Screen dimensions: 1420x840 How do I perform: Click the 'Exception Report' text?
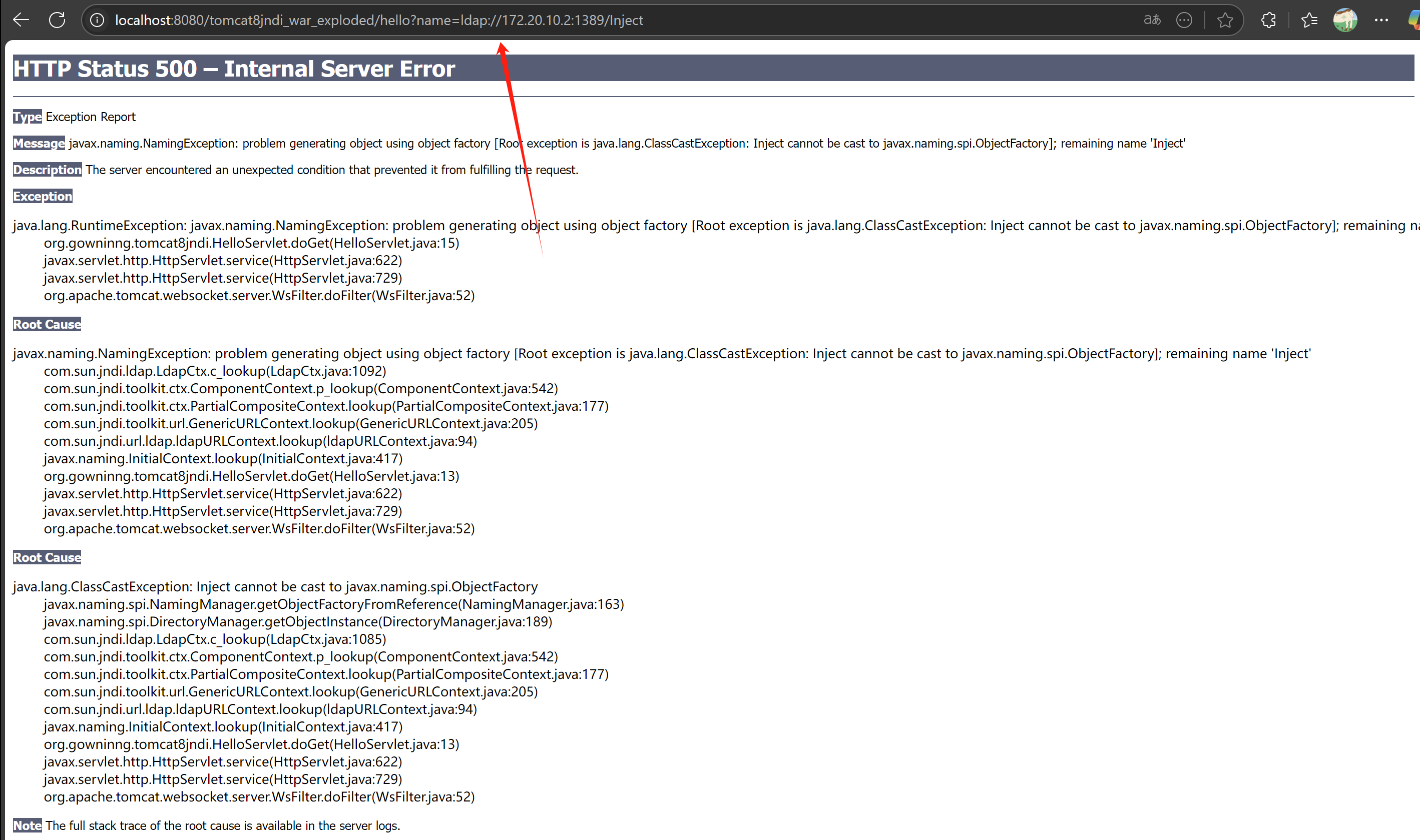91,117
